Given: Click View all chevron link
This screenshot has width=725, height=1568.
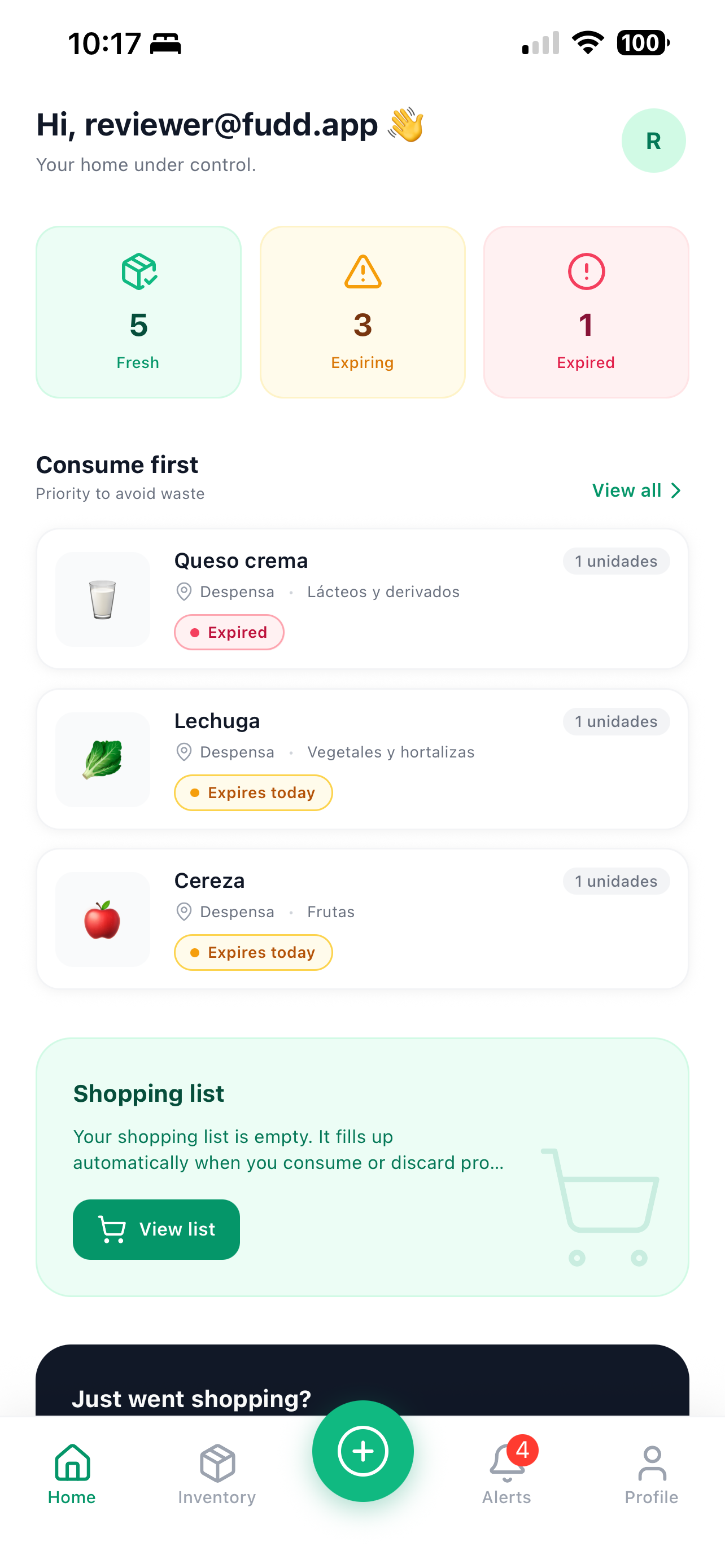Looking at the screenshot, I should (637, 490).
